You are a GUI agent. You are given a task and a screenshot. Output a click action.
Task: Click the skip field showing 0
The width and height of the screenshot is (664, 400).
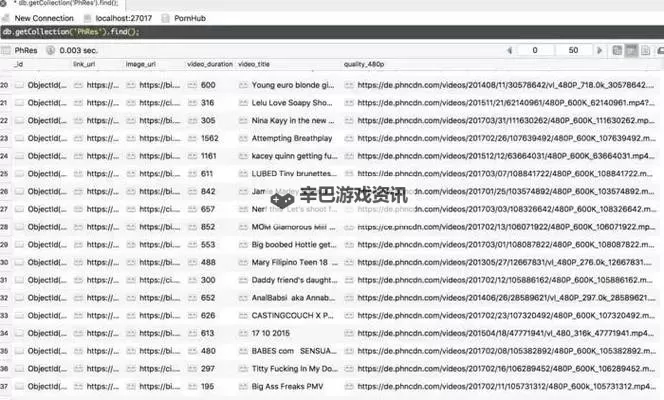click(535, 50)
